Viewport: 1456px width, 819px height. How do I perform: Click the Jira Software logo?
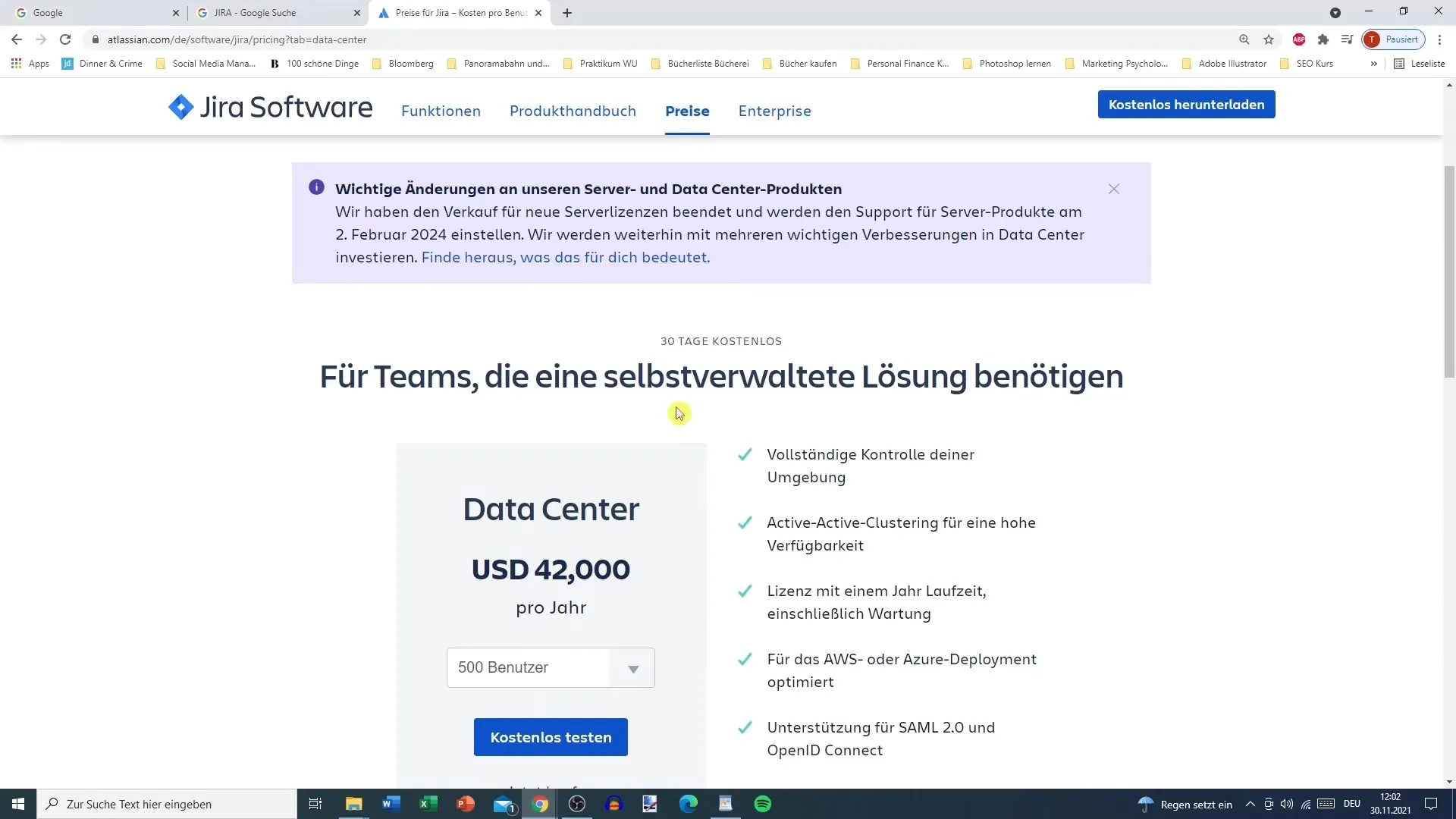pos(270,108)
